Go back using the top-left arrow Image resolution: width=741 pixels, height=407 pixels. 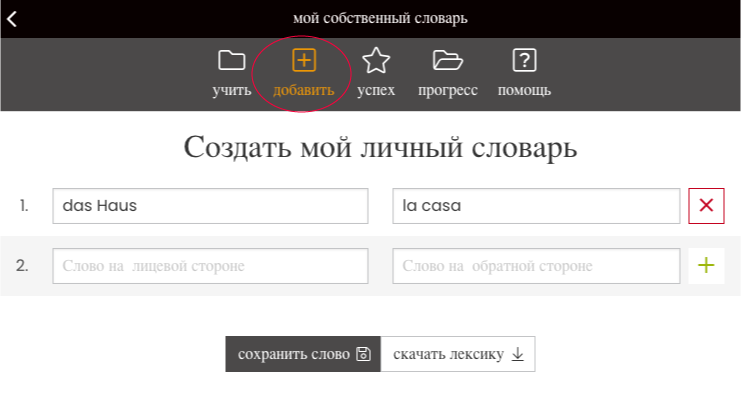(x=12, y=19)
